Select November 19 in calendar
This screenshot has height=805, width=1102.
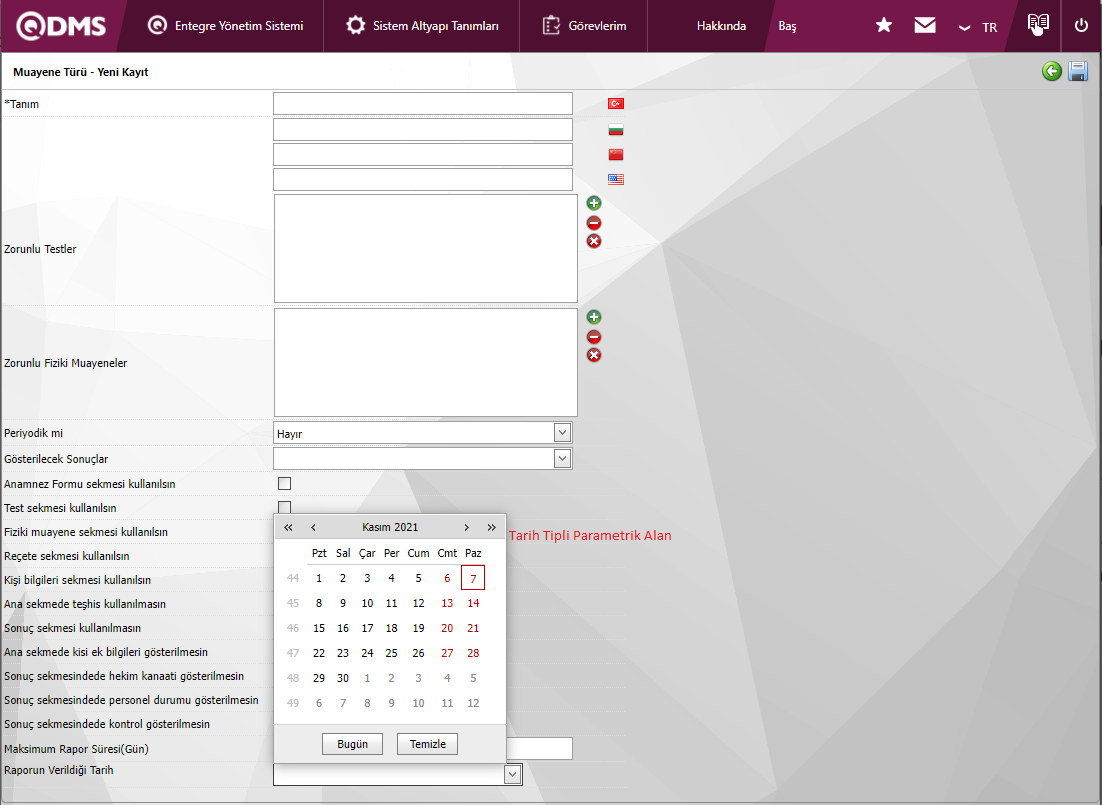tap(418, 628)
